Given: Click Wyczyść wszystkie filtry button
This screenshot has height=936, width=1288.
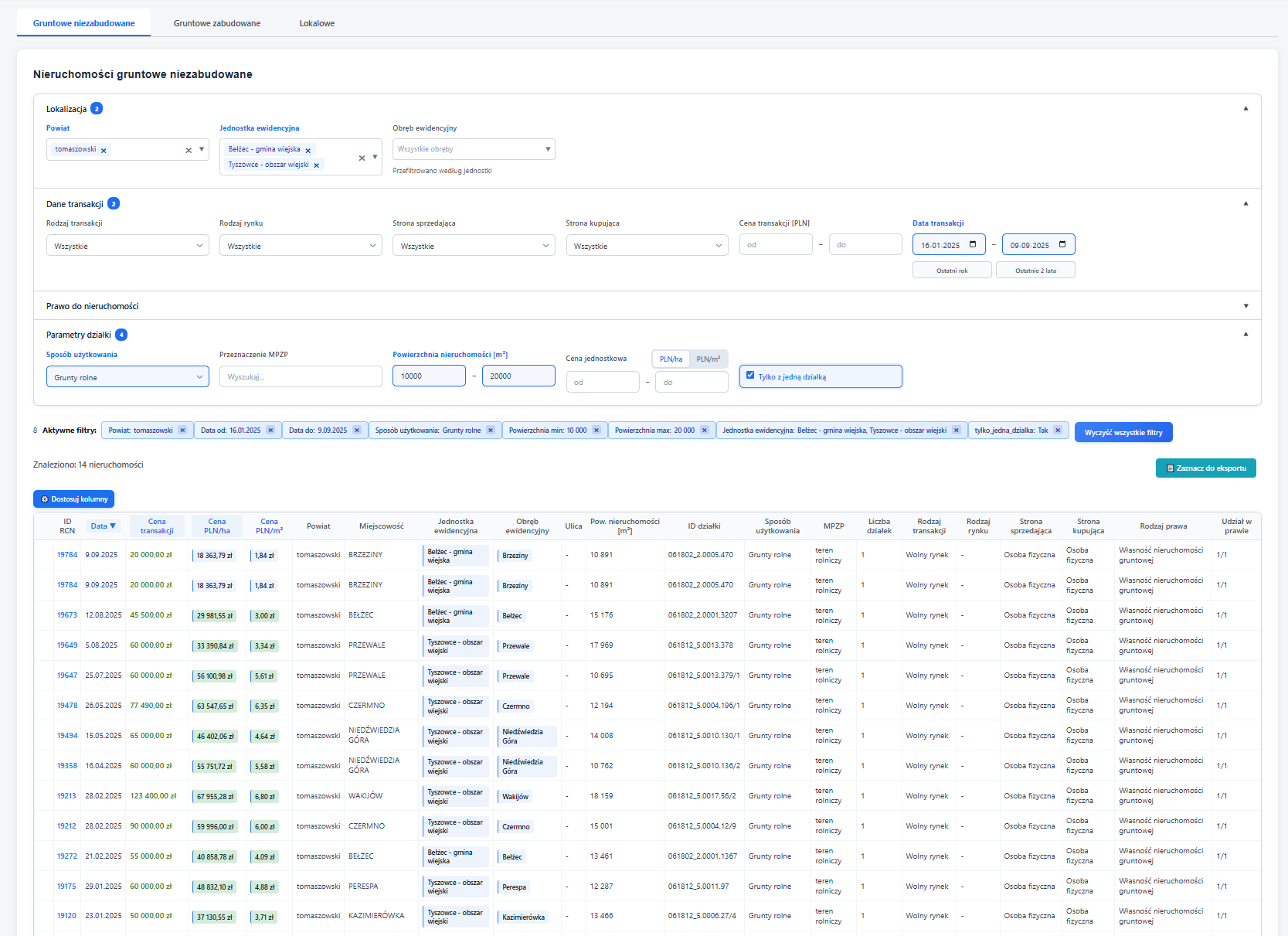Looking at the screenshot, I should tap(1123, 433).
